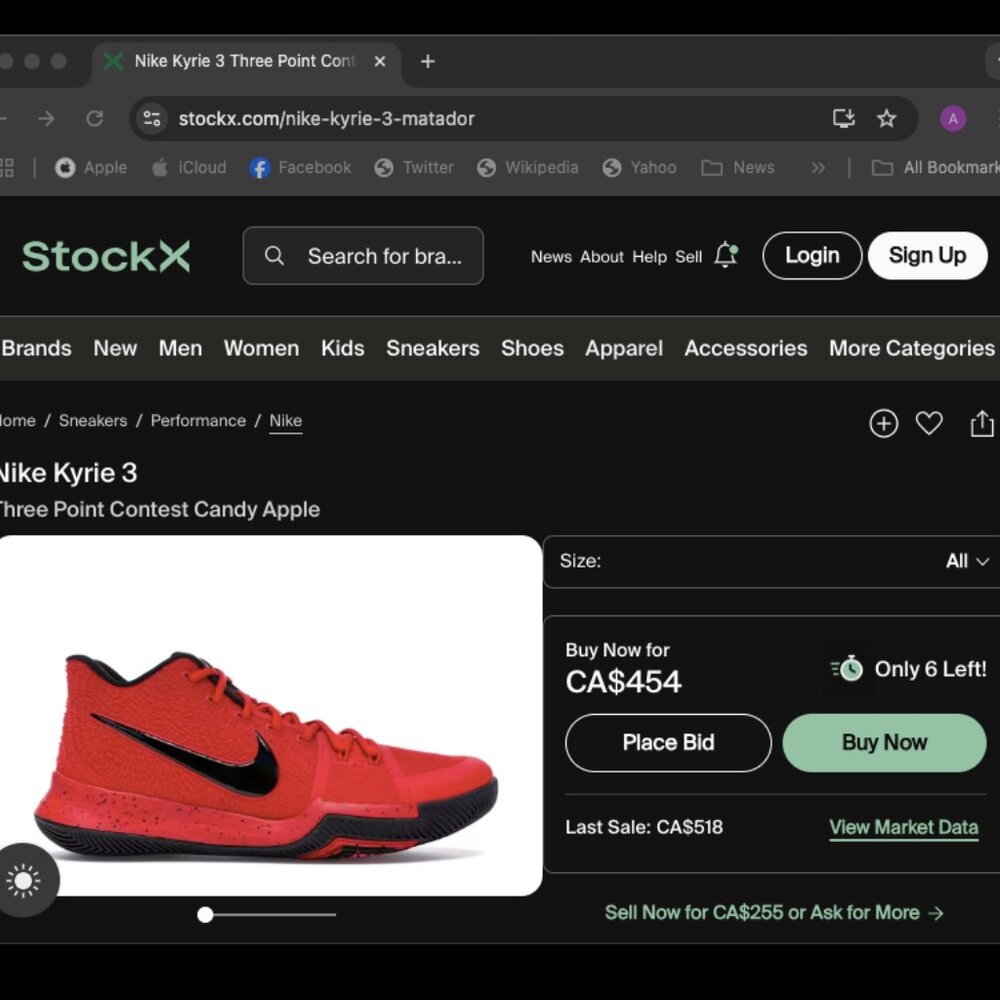The width and height of the screenshot is (1000, 1000).
Task: Click the StockX logo
Action: click(106, 256)
